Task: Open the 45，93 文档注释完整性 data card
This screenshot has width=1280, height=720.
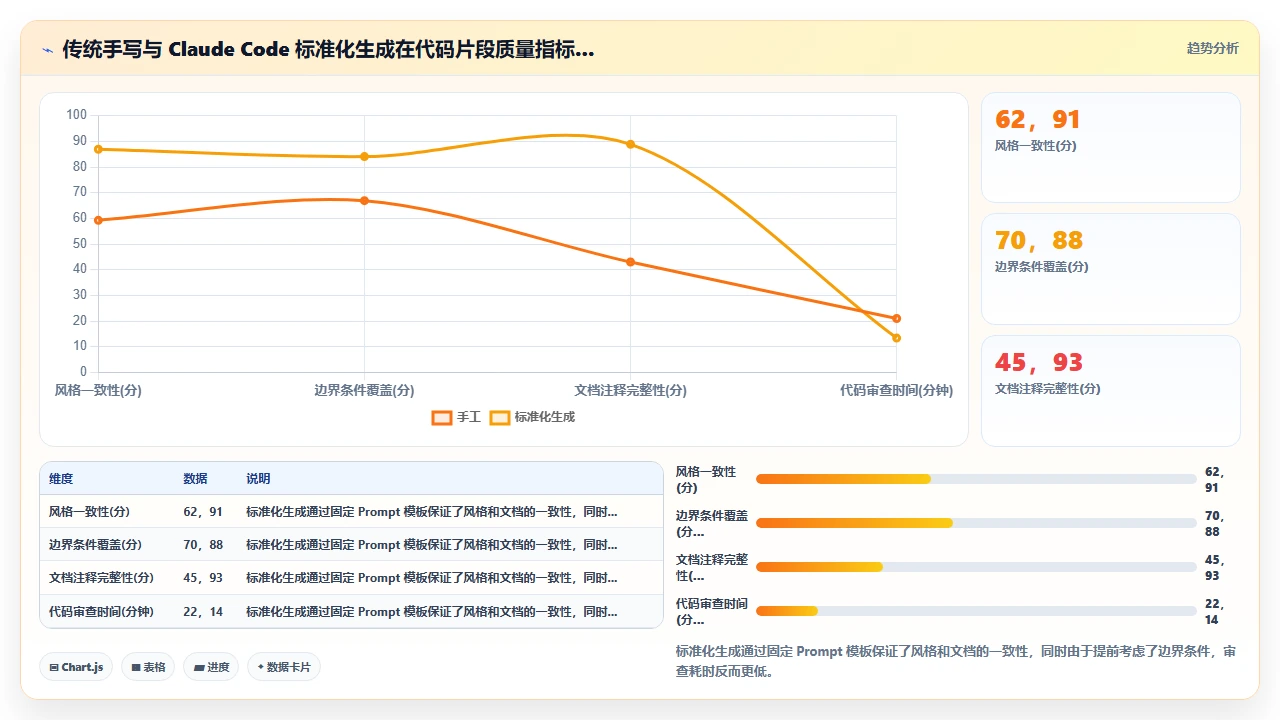Action: 1111,391
